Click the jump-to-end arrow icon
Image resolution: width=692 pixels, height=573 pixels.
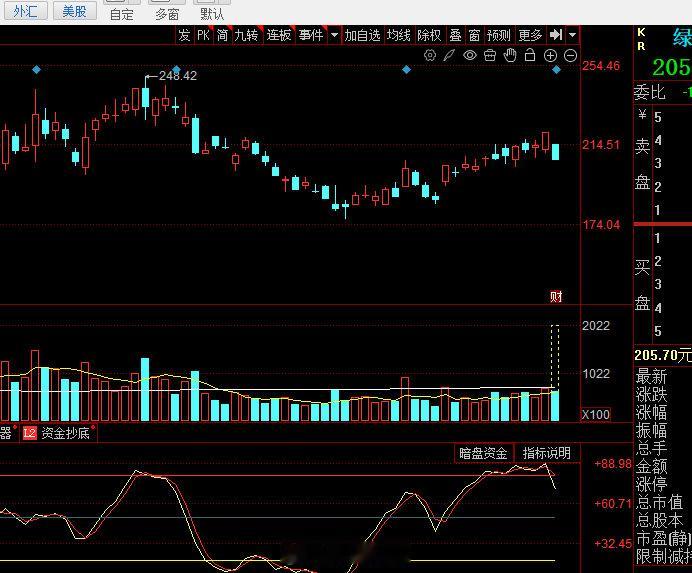click(x=556, y=35)
